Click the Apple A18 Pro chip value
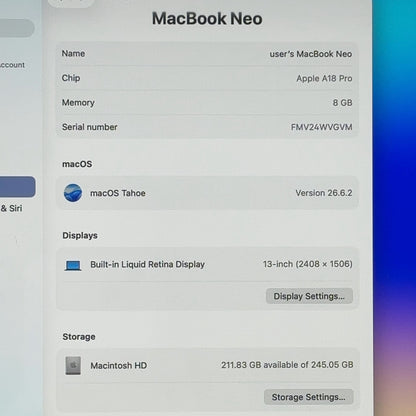The image size is (416, 416). [324, 78]
